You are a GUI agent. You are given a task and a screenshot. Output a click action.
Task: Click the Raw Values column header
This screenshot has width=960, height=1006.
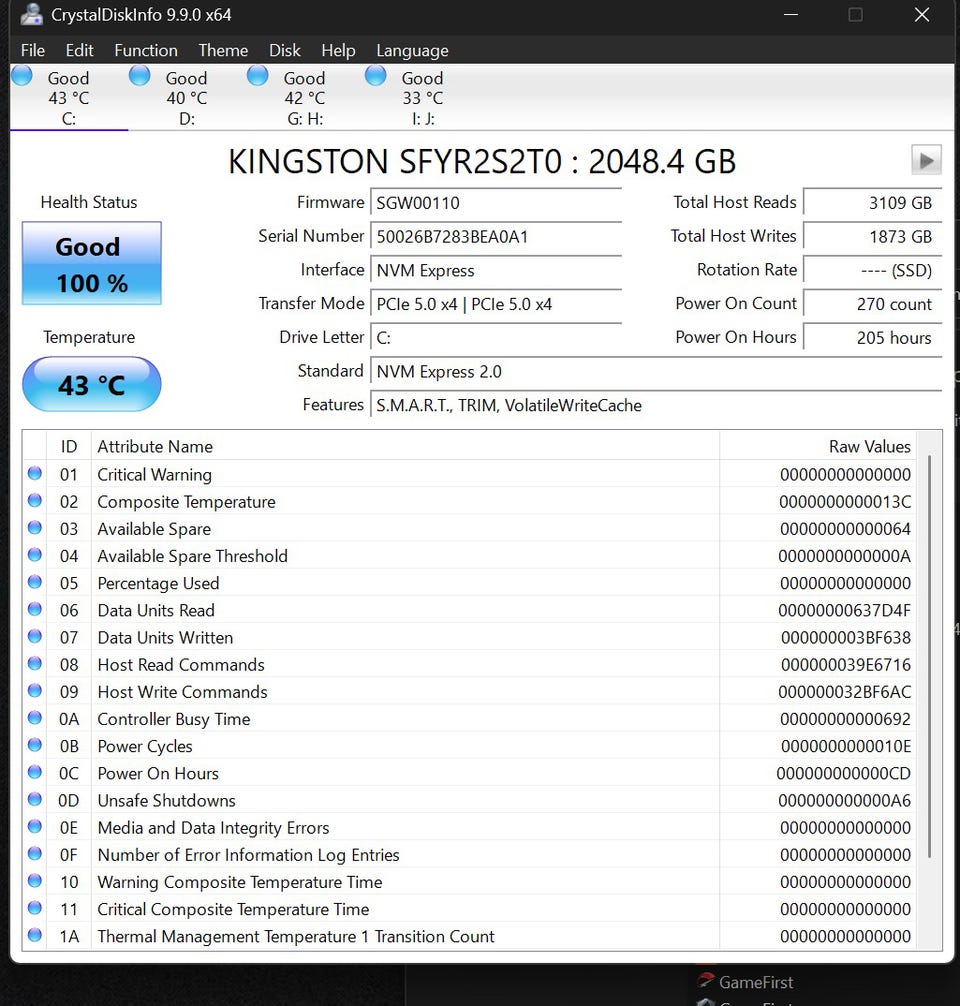[818, 446]
